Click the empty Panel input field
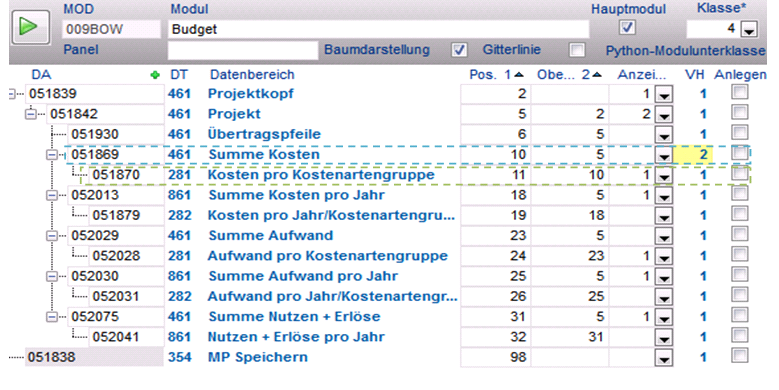Image resolution: width=779 pixels, height=390 pixels. (x=243, y=50)
